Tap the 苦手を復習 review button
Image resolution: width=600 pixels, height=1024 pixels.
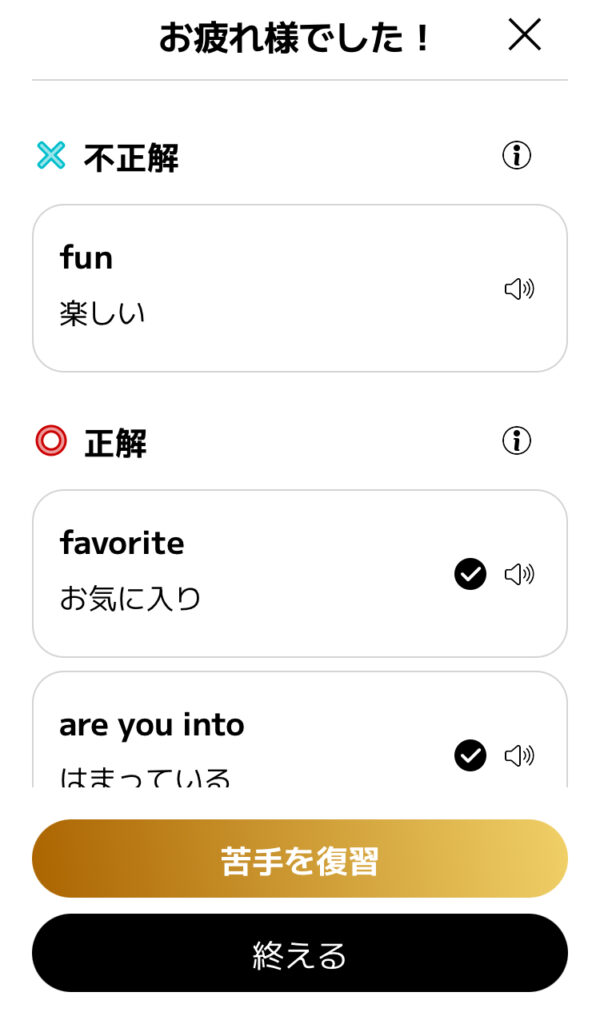point(299,858)
